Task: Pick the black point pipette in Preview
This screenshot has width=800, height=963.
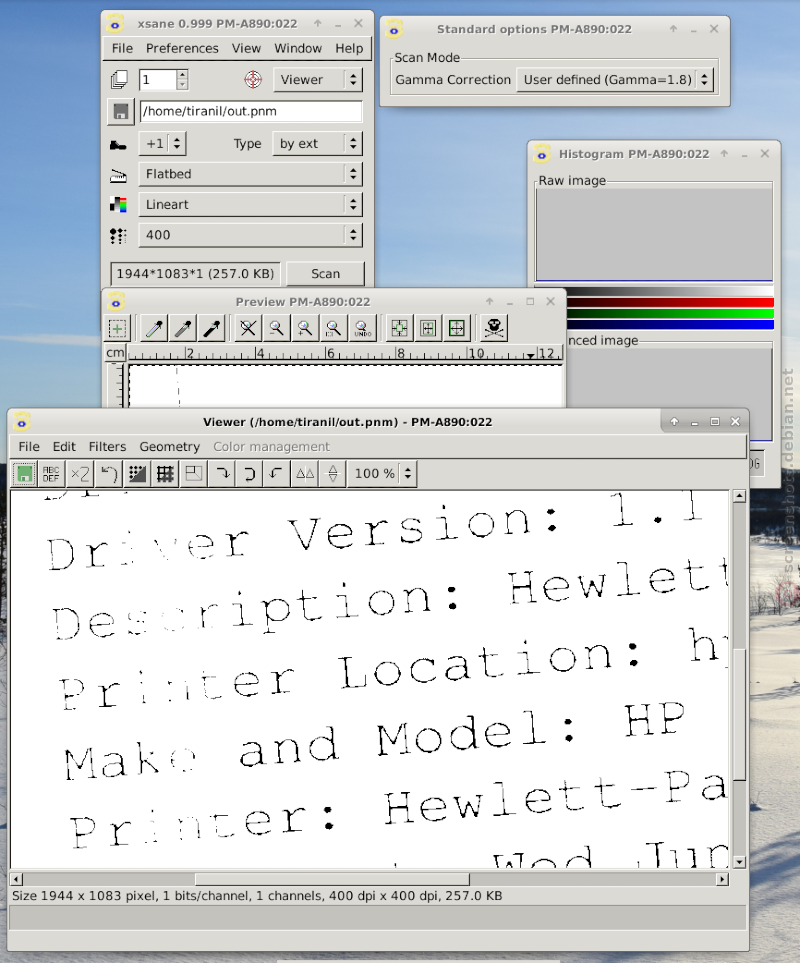Action: point(212,329)
